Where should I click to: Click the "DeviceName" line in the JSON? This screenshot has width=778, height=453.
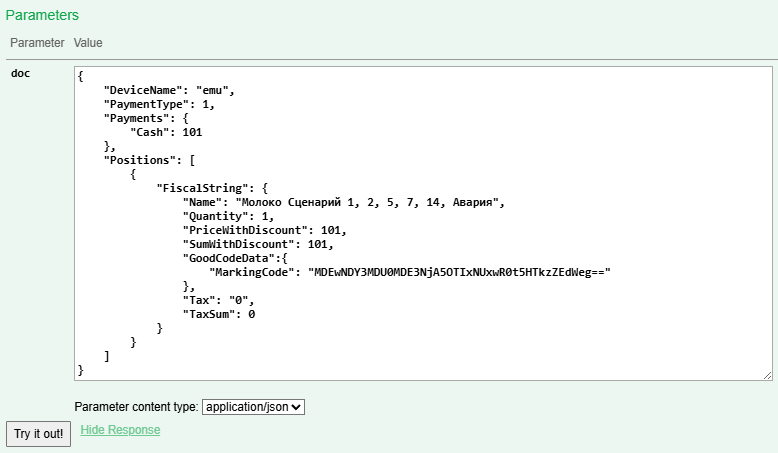[x=170, y=90]
